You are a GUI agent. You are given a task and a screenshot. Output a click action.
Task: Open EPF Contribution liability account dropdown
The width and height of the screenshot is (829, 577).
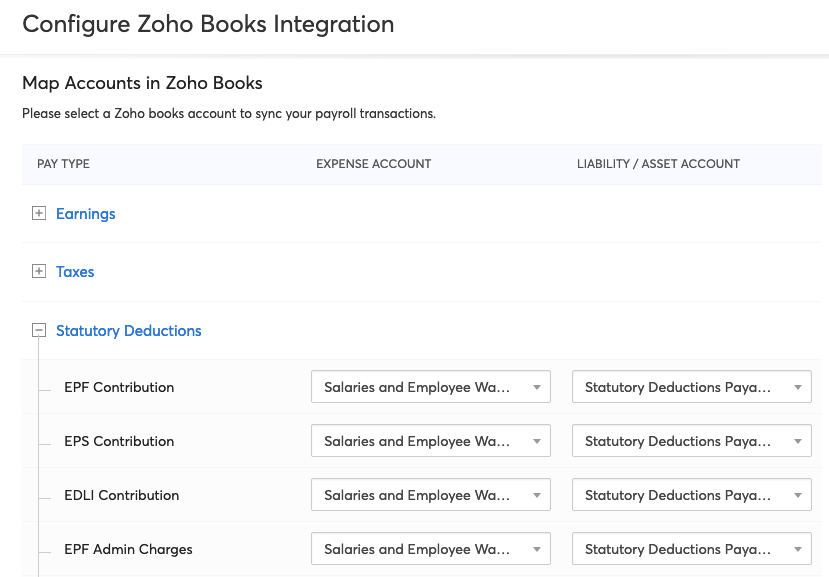coord(691,387)
